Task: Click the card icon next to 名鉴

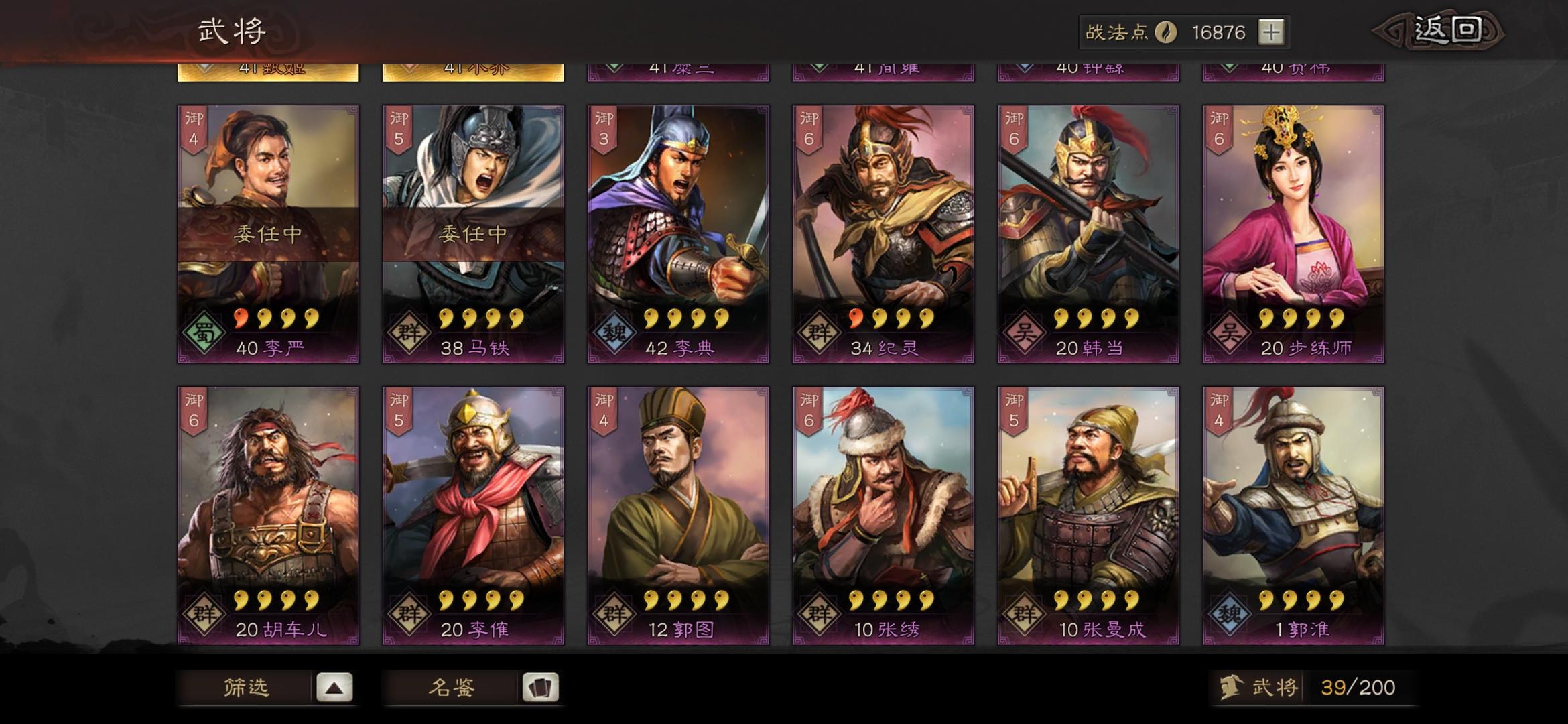Action: pyautogui.click(x=540, y=688)
